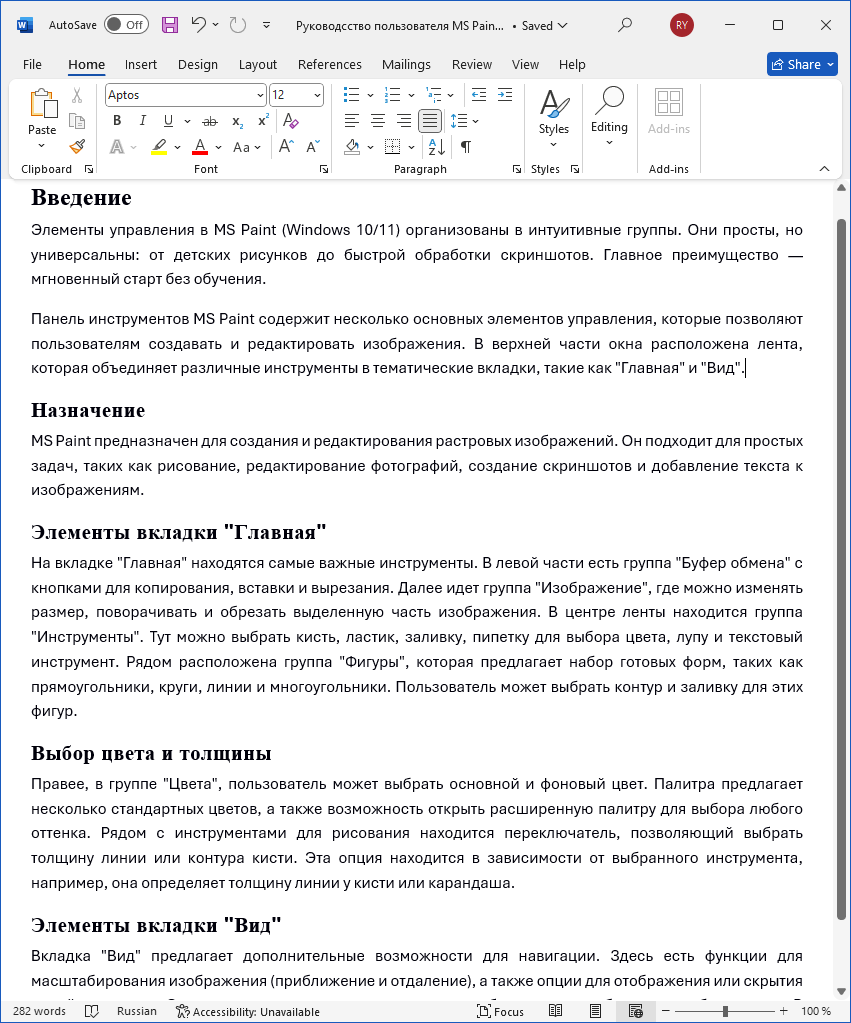This screenshot has width=851, height=1023.
Task: Switch to the Insert ribbon tab
Action: coord(141,64)
